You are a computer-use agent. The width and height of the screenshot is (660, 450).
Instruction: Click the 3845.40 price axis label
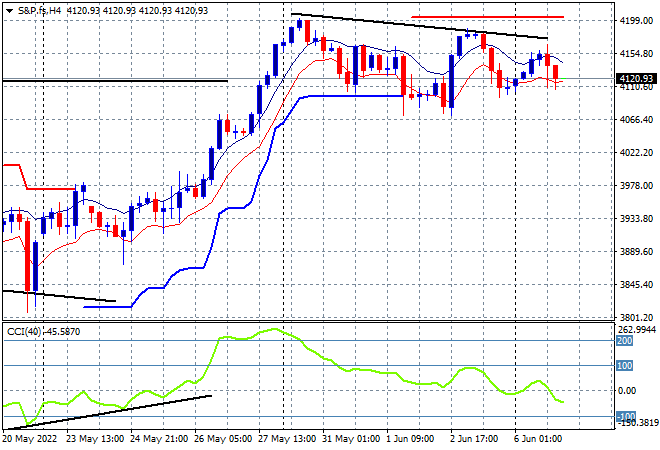coord(636,285)
